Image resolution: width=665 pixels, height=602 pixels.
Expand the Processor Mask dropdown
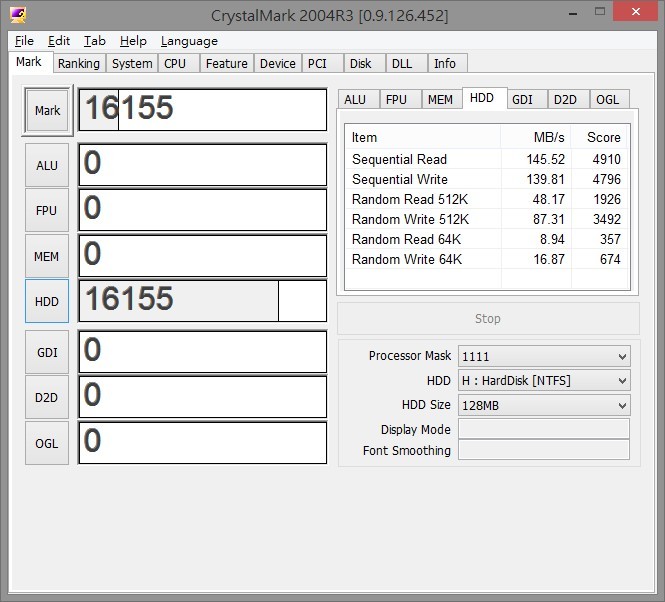543,357
